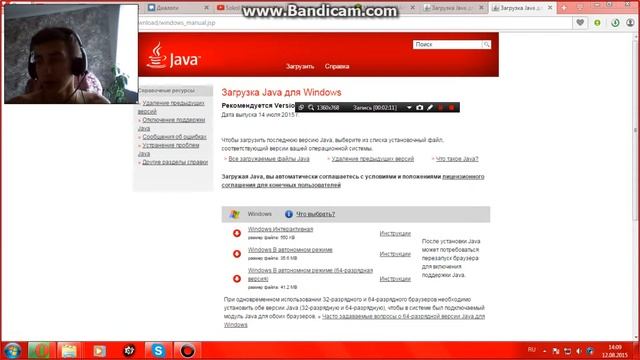Open the Устранение проблем Java sidebar link
The image size is (640, 360).
(x=169, y=149)
